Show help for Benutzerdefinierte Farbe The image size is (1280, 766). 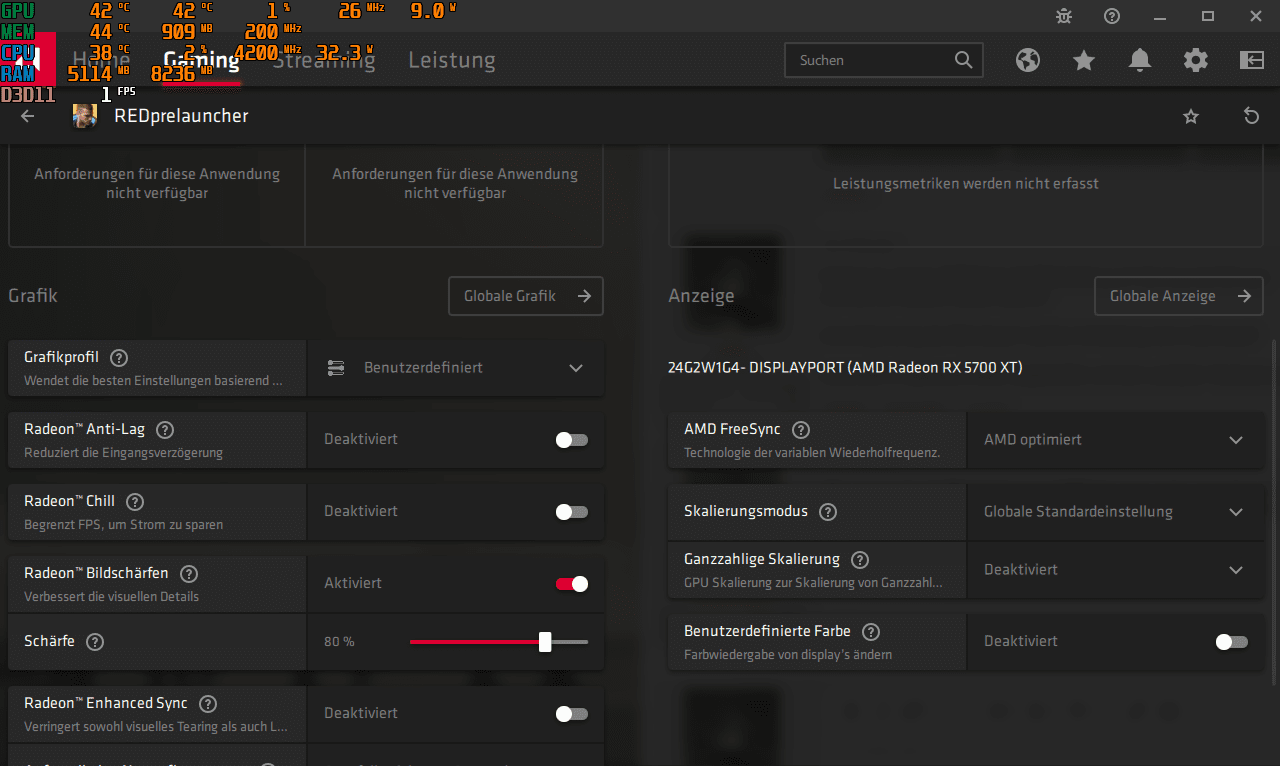pos(871,631)
